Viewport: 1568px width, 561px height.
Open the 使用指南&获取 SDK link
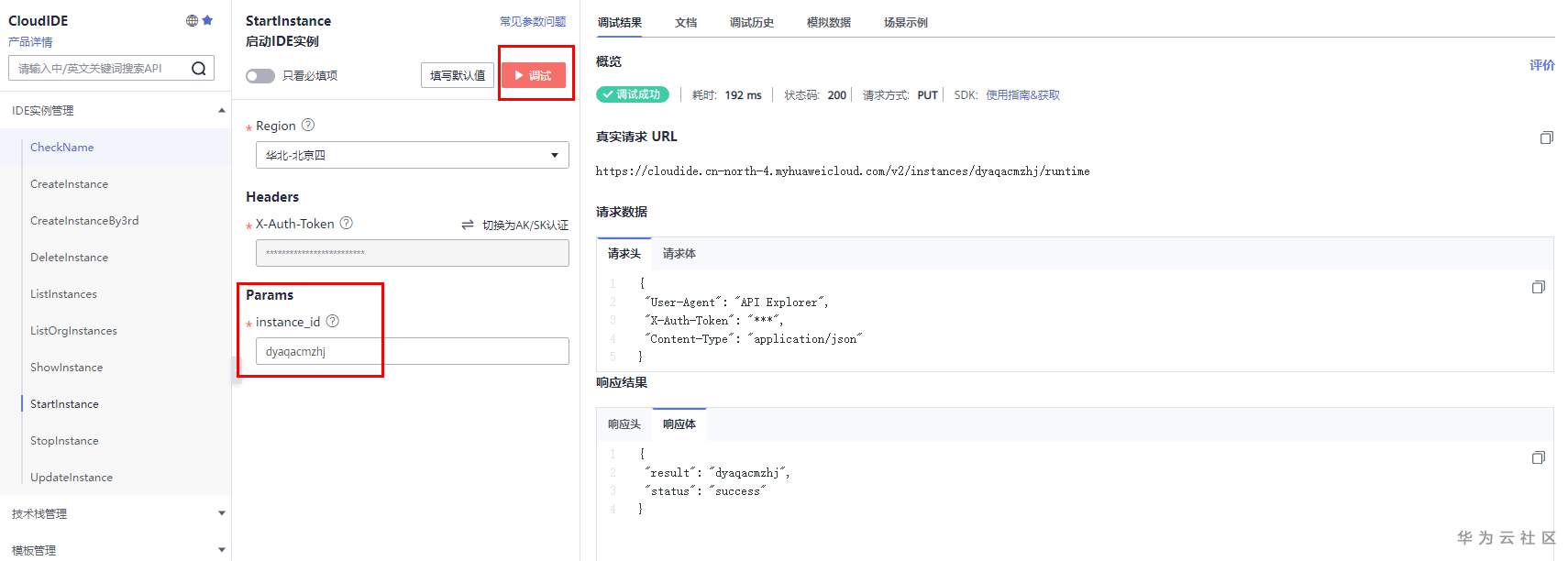click(1022, 95)
